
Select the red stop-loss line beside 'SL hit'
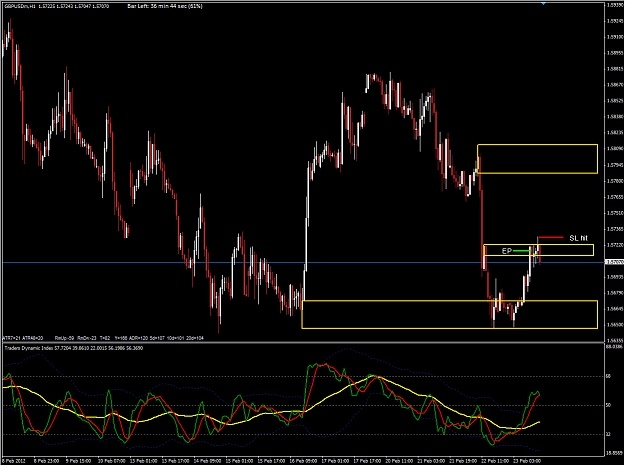pyautogui.click(x=550, y=238)
